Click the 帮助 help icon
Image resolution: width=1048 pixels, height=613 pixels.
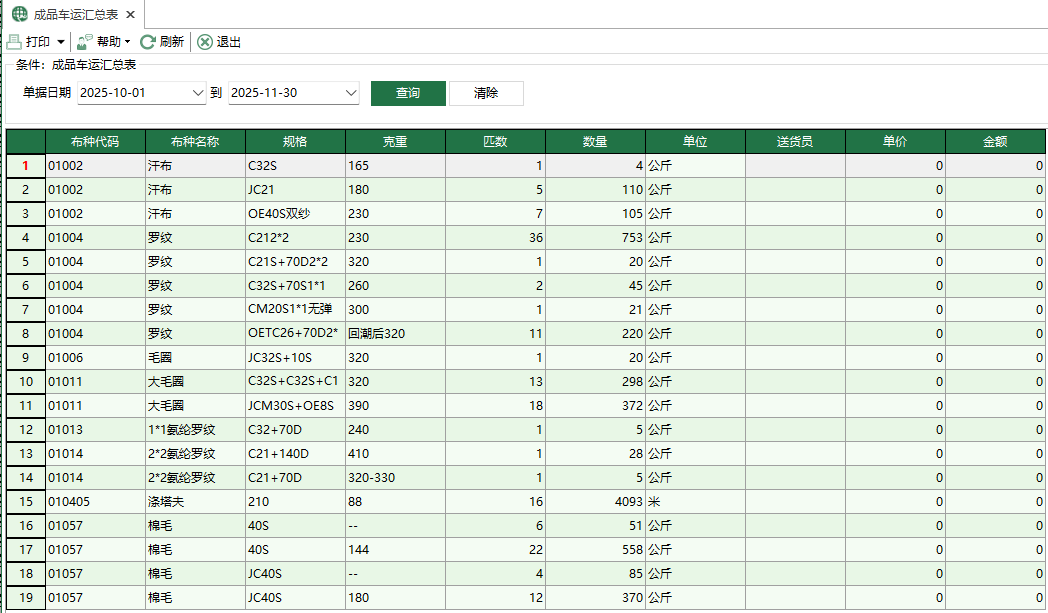coord(85,42)
